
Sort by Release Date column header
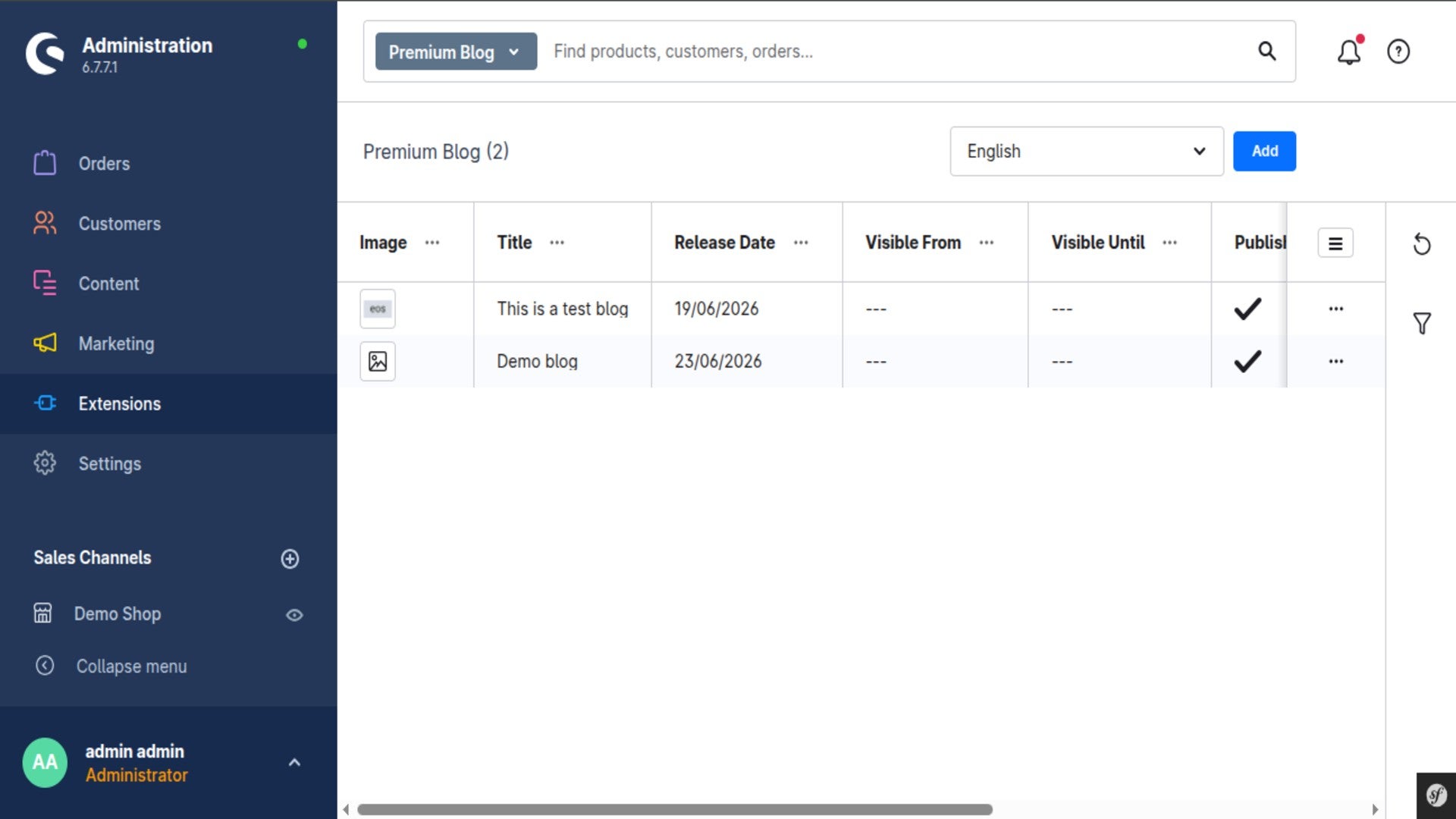point(724,243)
